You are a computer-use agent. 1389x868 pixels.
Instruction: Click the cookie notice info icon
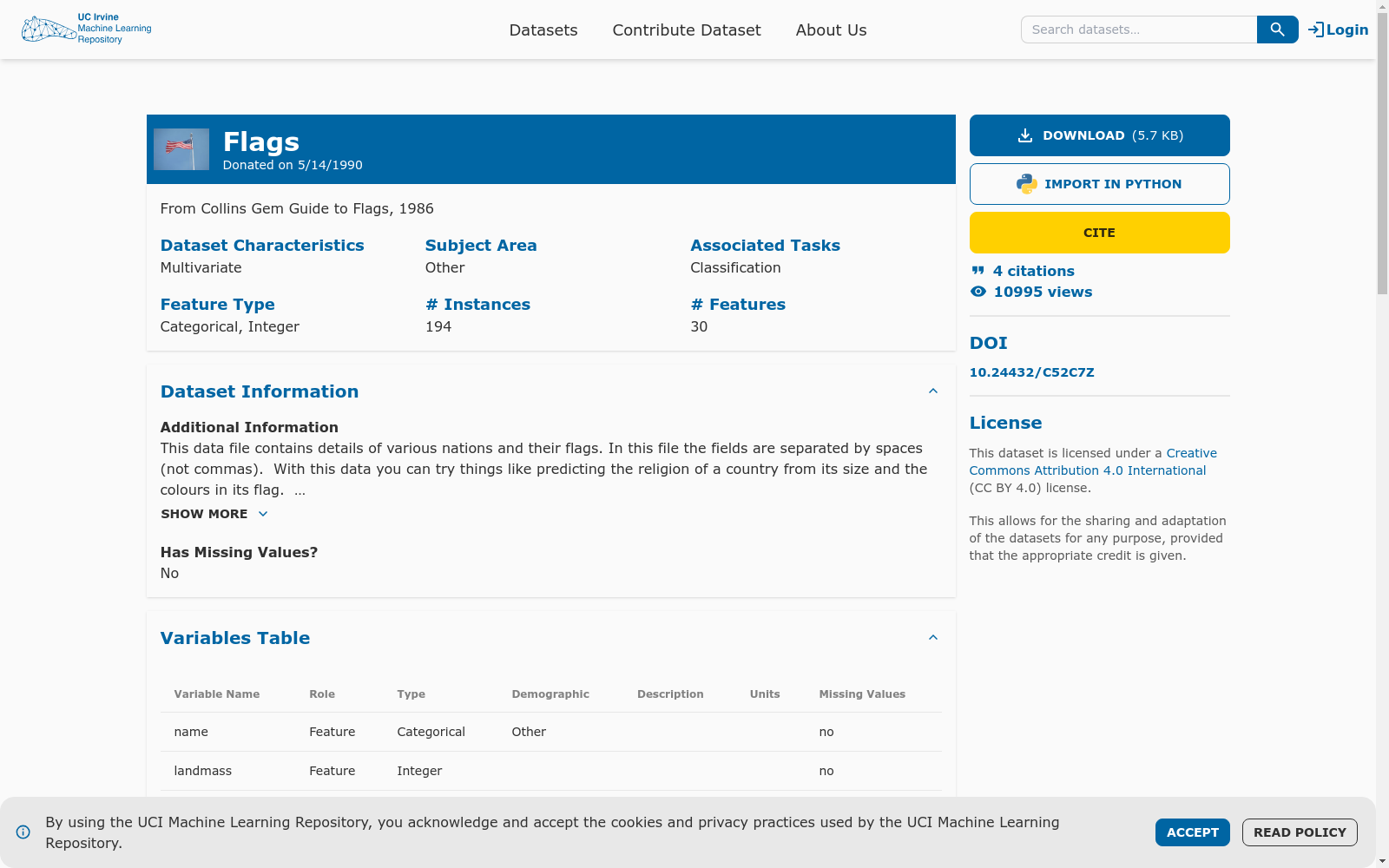[23, 832]
